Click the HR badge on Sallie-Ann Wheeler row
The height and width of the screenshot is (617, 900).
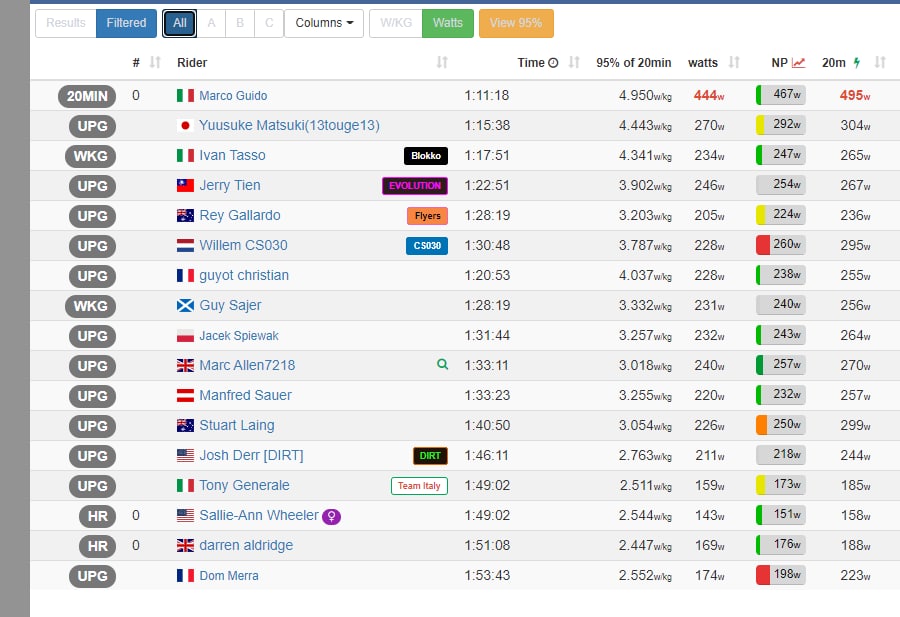point(98,516)
